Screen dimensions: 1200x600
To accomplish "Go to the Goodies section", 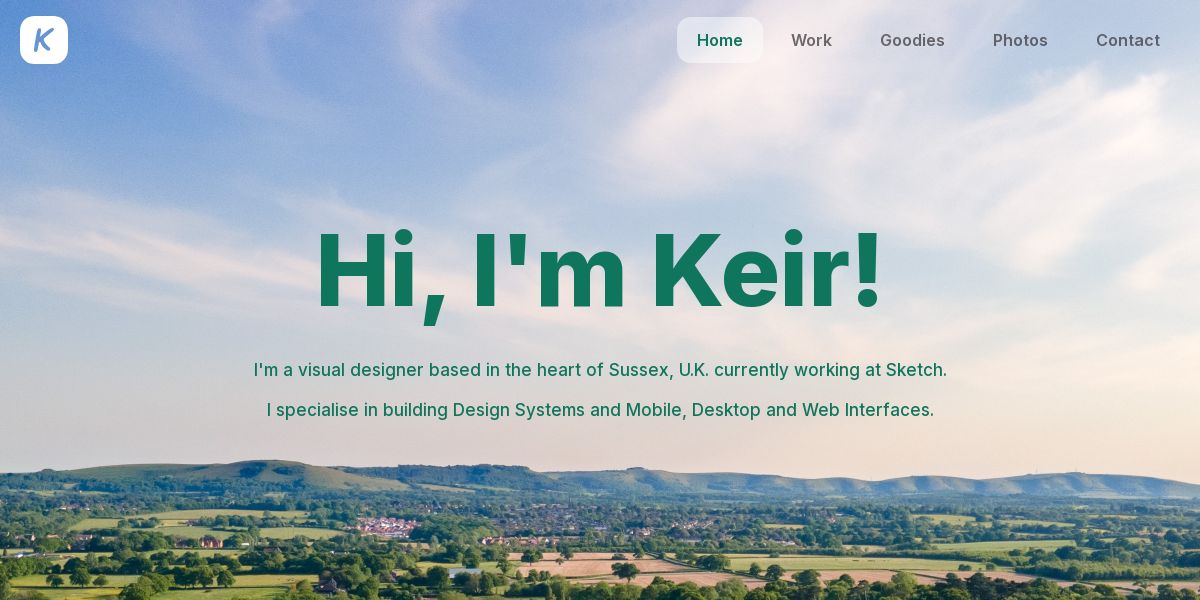I will (x=912, y=40).
